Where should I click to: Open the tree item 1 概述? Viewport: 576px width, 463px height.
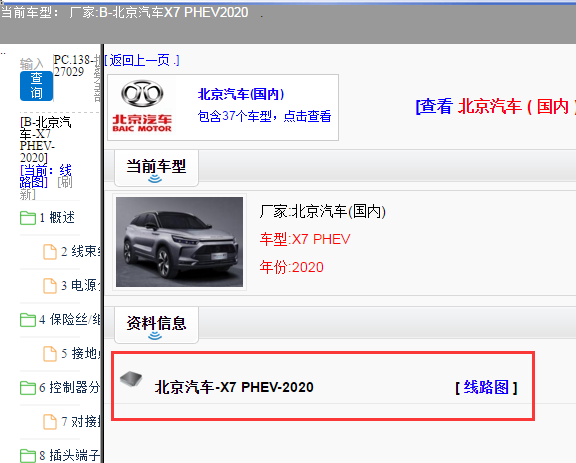coord(57,218)
